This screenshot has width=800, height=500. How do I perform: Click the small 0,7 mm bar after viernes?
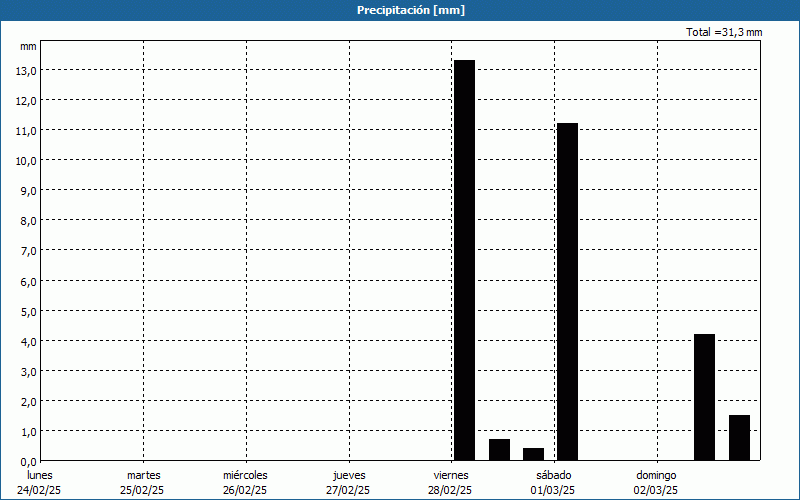pyautogui.click(x=499, y=450)
